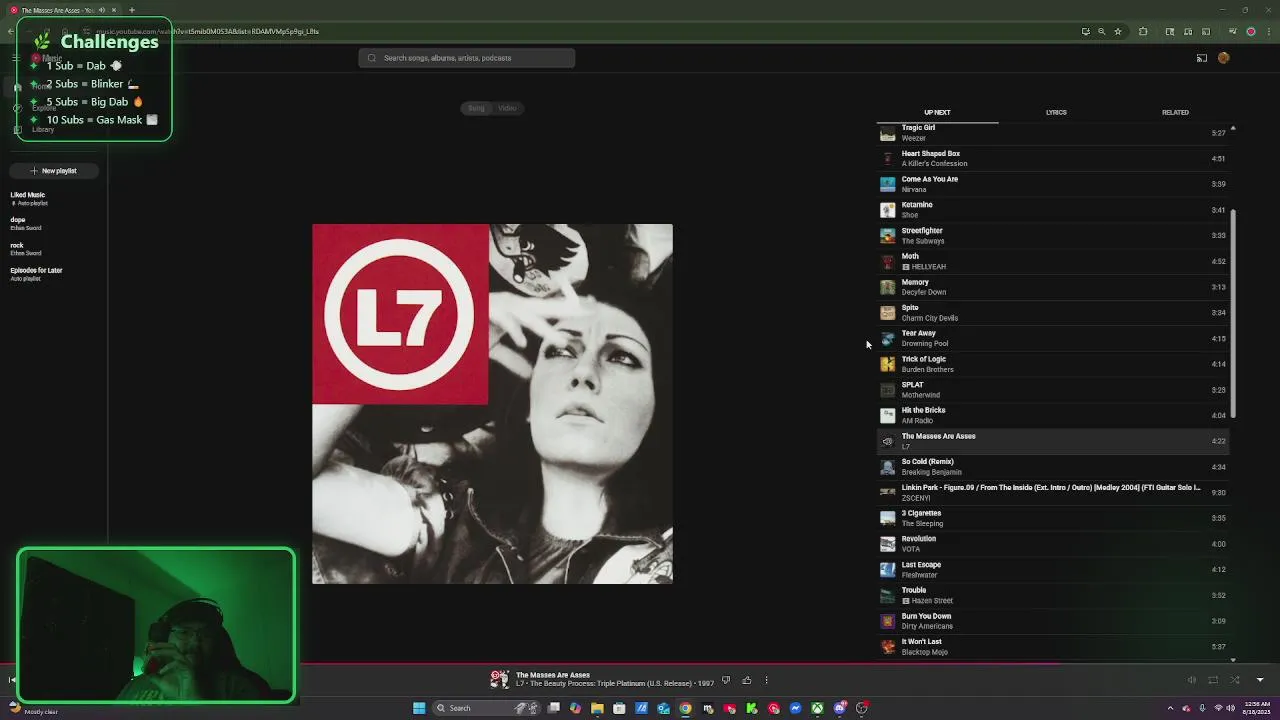This screenshot has width=1280, height=720.
Task: Click the L7 album artwork
Action: click(x=492, y=404)
